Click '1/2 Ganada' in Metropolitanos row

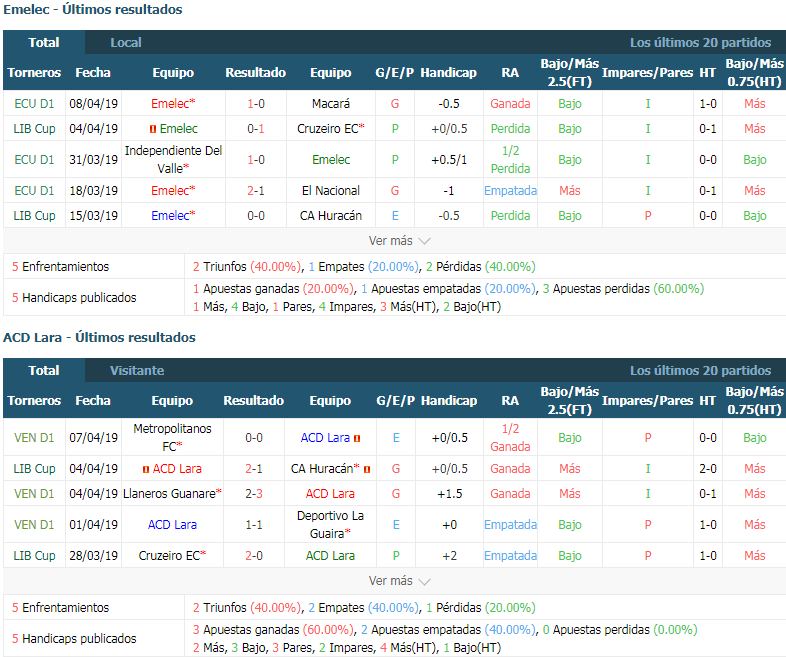510,437
